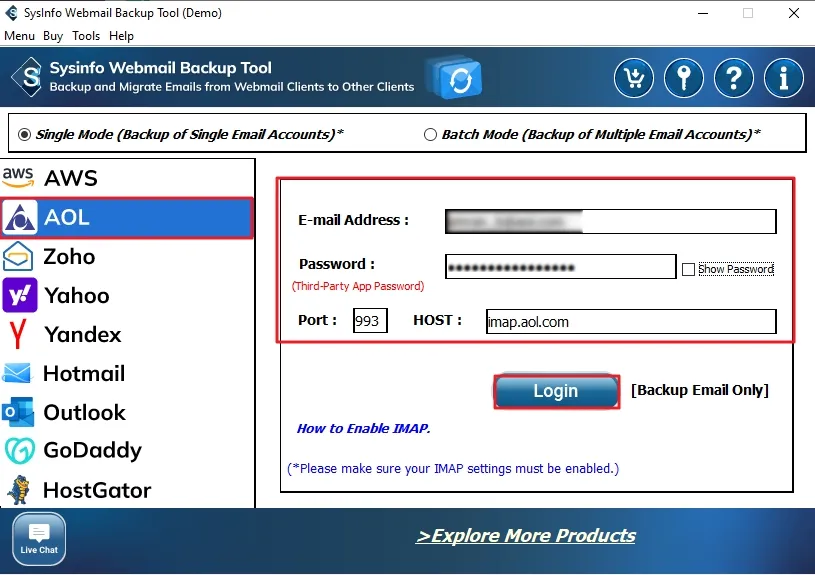Select Hotmail in the provider list
The height and width of the screenshot is (575, 815).
tap(127, 373)
